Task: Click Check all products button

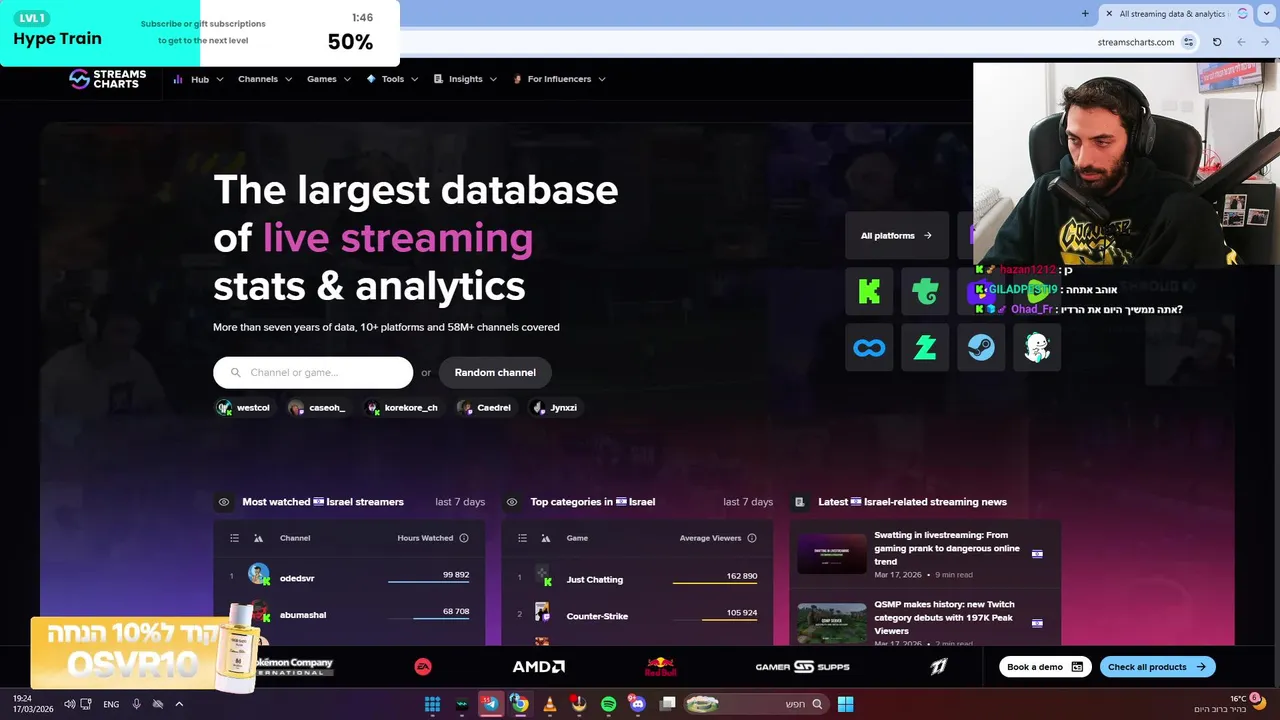Action: click(1157, 667)
